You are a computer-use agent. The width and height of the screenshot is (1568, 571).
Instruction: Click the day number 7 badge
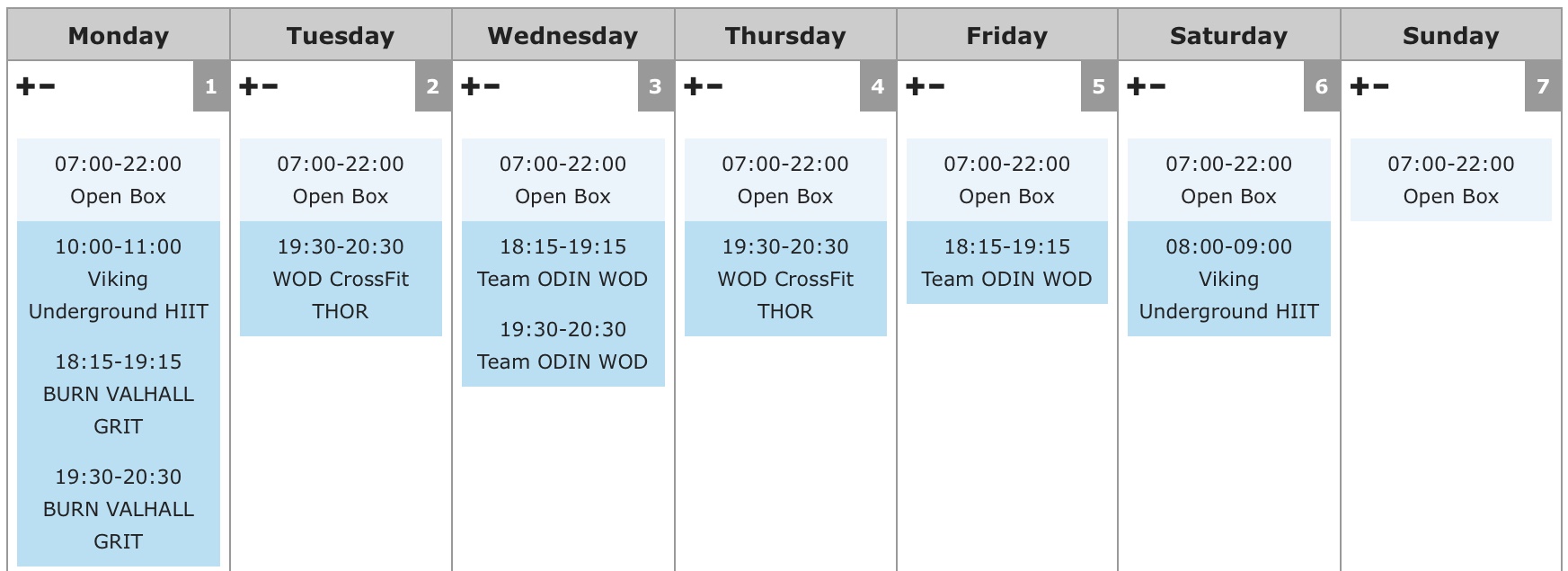pos(1543,86)
